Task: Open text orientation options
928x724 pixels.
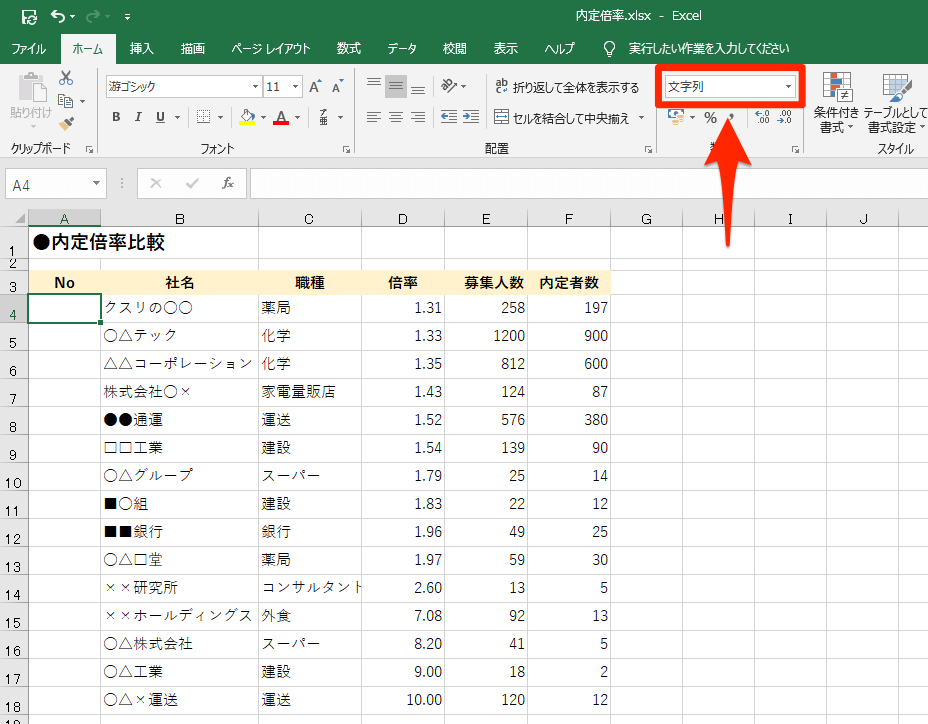Action: pyautogui.click(x=453, y=86)
